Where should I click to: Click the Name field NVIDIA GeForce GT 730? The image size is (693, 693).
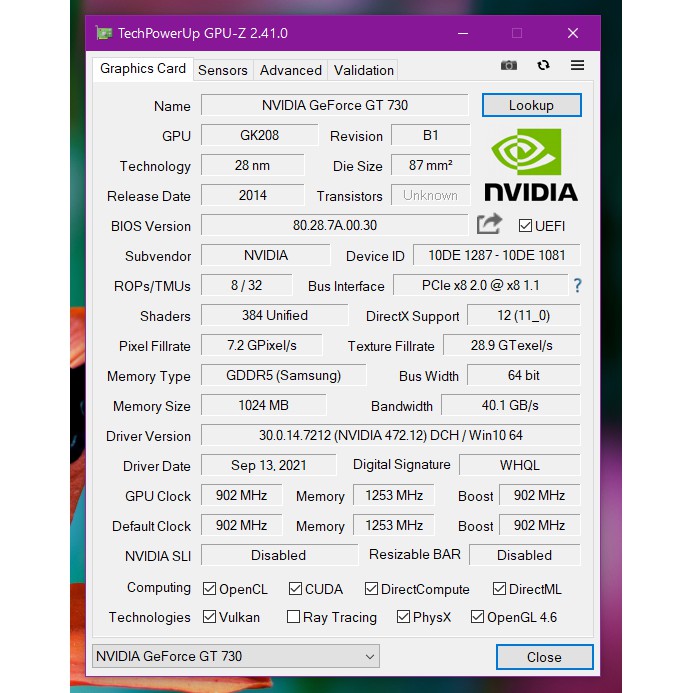tap(335, 105)
